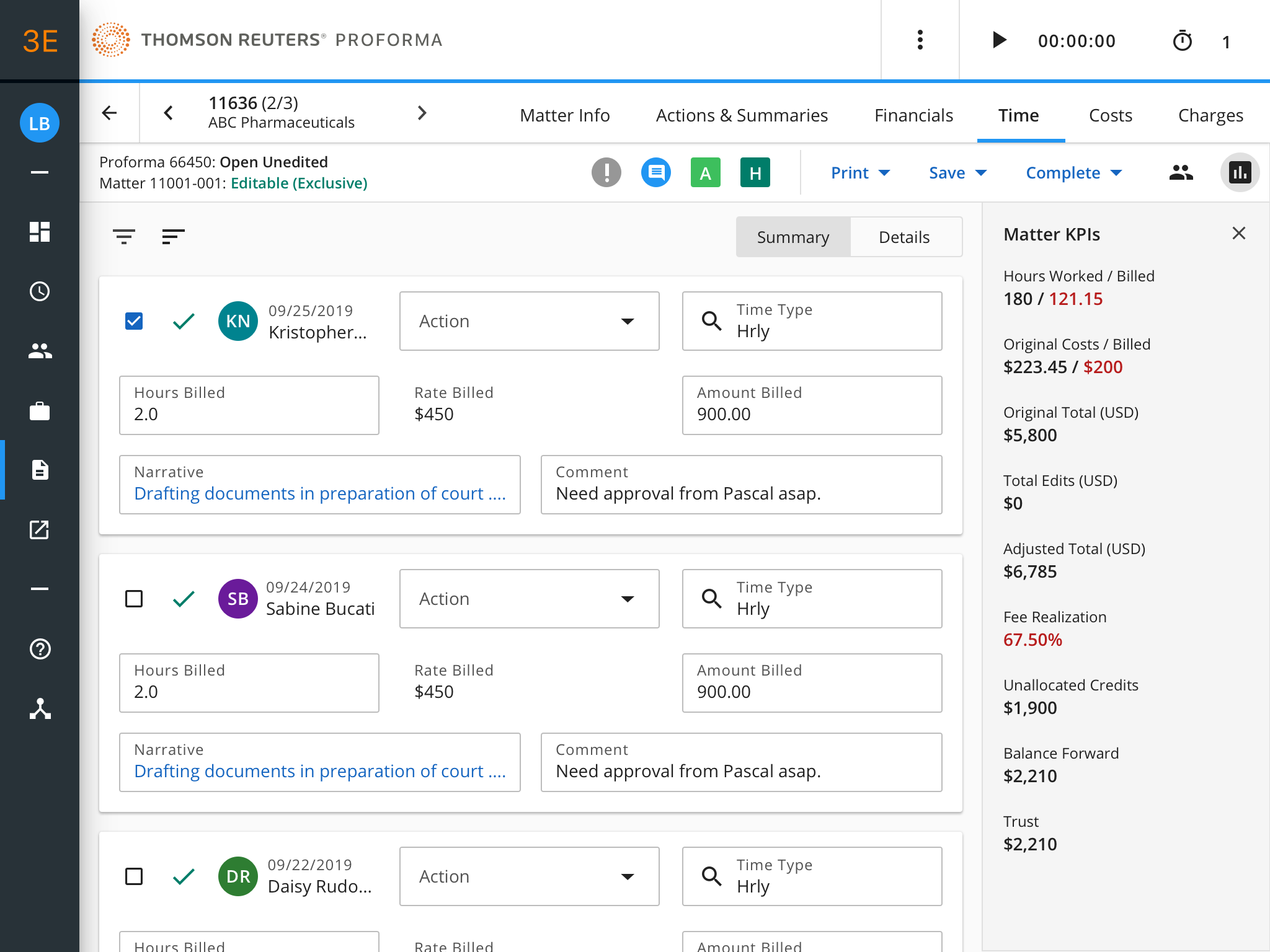Switch to the Costs tab
1270x952 pixels.
click(1110, 115)
